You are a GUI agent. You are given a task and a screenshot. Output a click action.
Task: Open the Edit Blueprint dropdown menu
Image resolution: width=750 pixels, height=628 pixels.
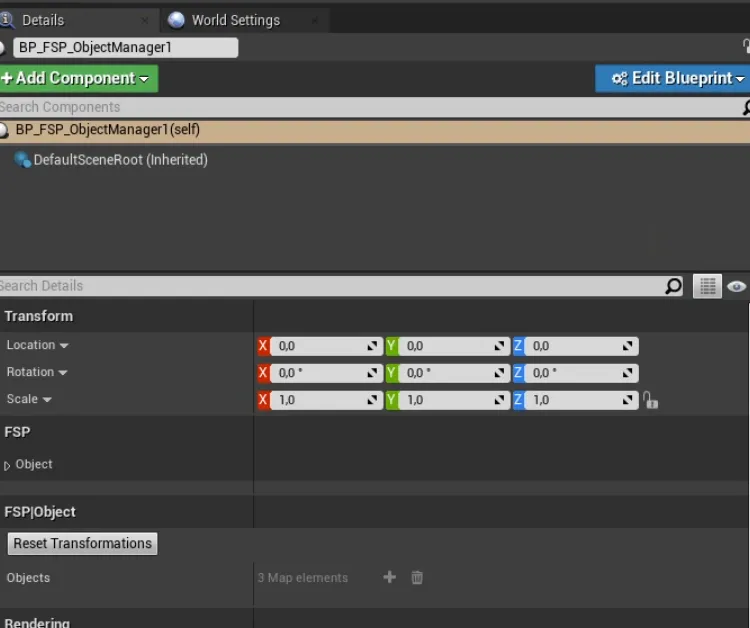coord(672,78)
